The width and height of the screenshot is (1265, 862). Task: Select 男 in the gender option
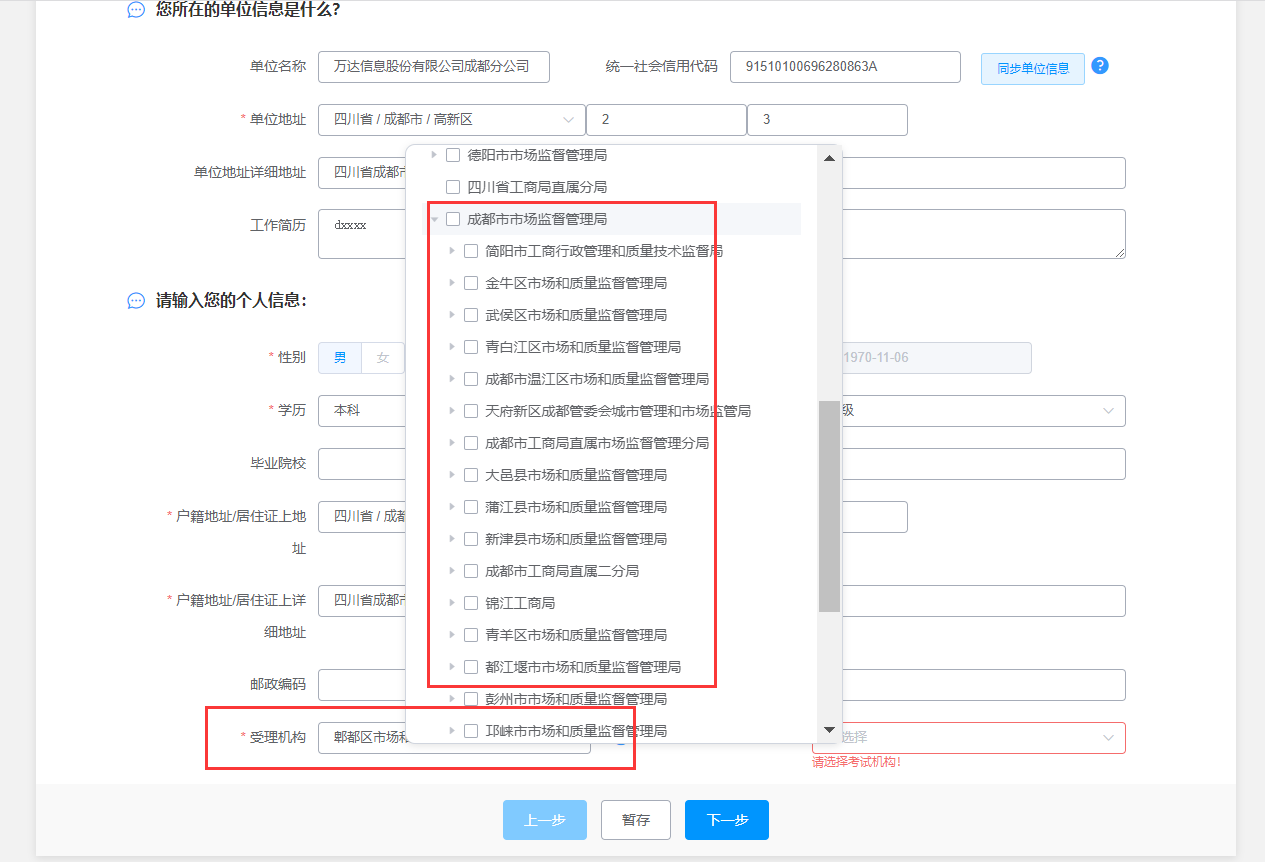tap(340, 358)
